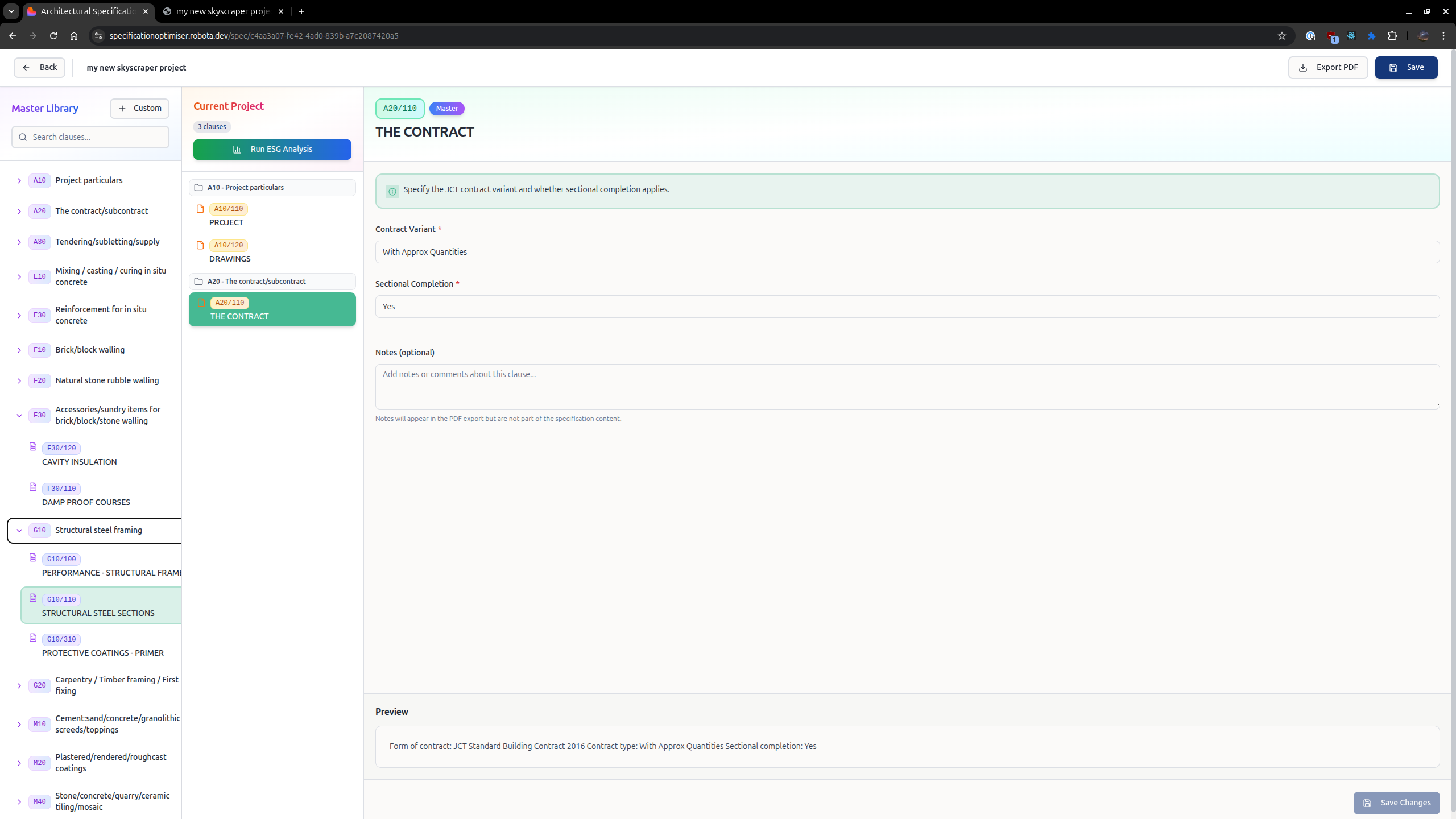The height and width of the screenshot is (819, 1456).
Task: Click the browser home icon
Action: (x=74, y=36)
